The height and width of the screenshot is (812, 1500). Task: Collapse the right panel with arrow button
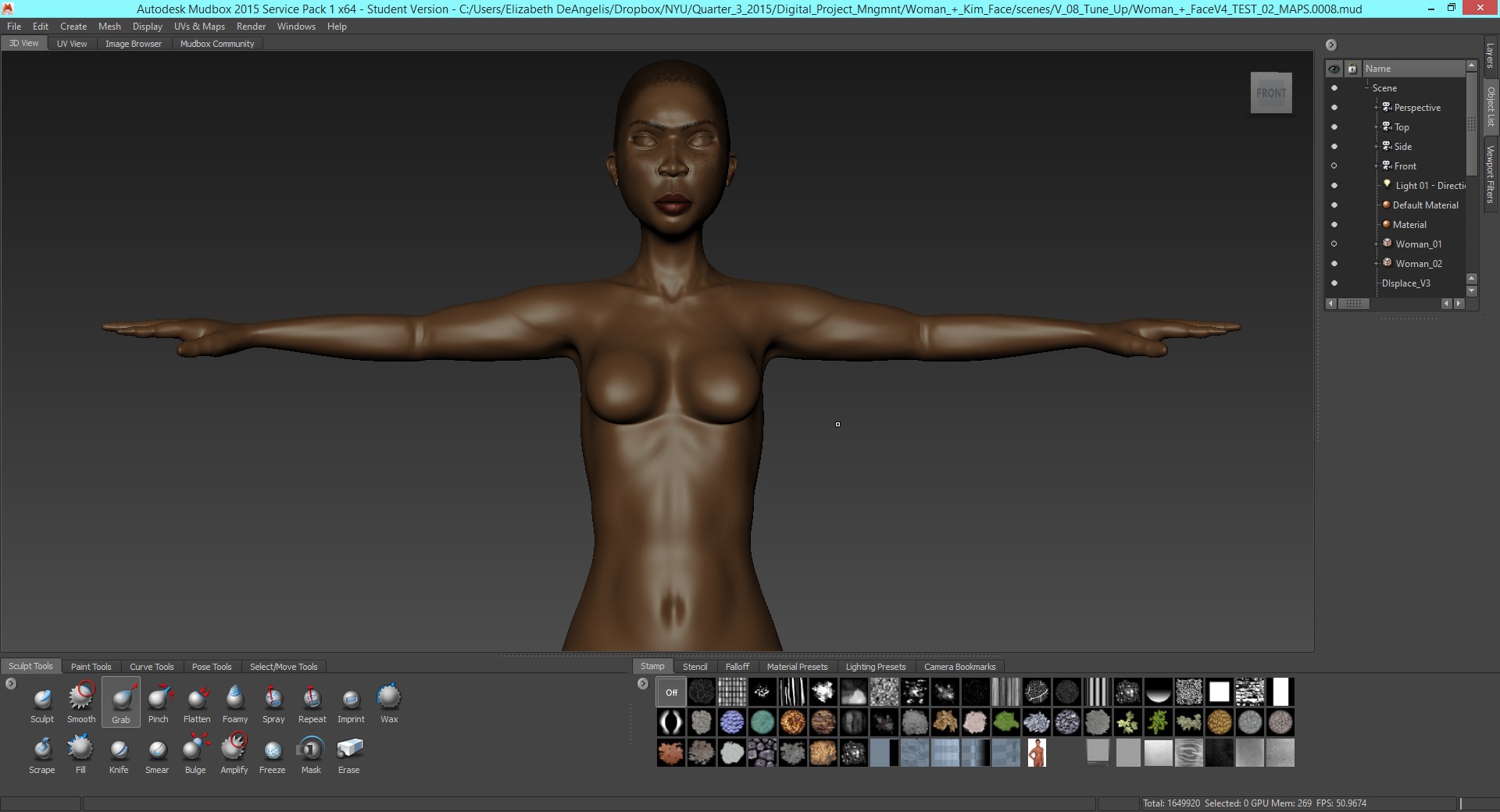1331,45
